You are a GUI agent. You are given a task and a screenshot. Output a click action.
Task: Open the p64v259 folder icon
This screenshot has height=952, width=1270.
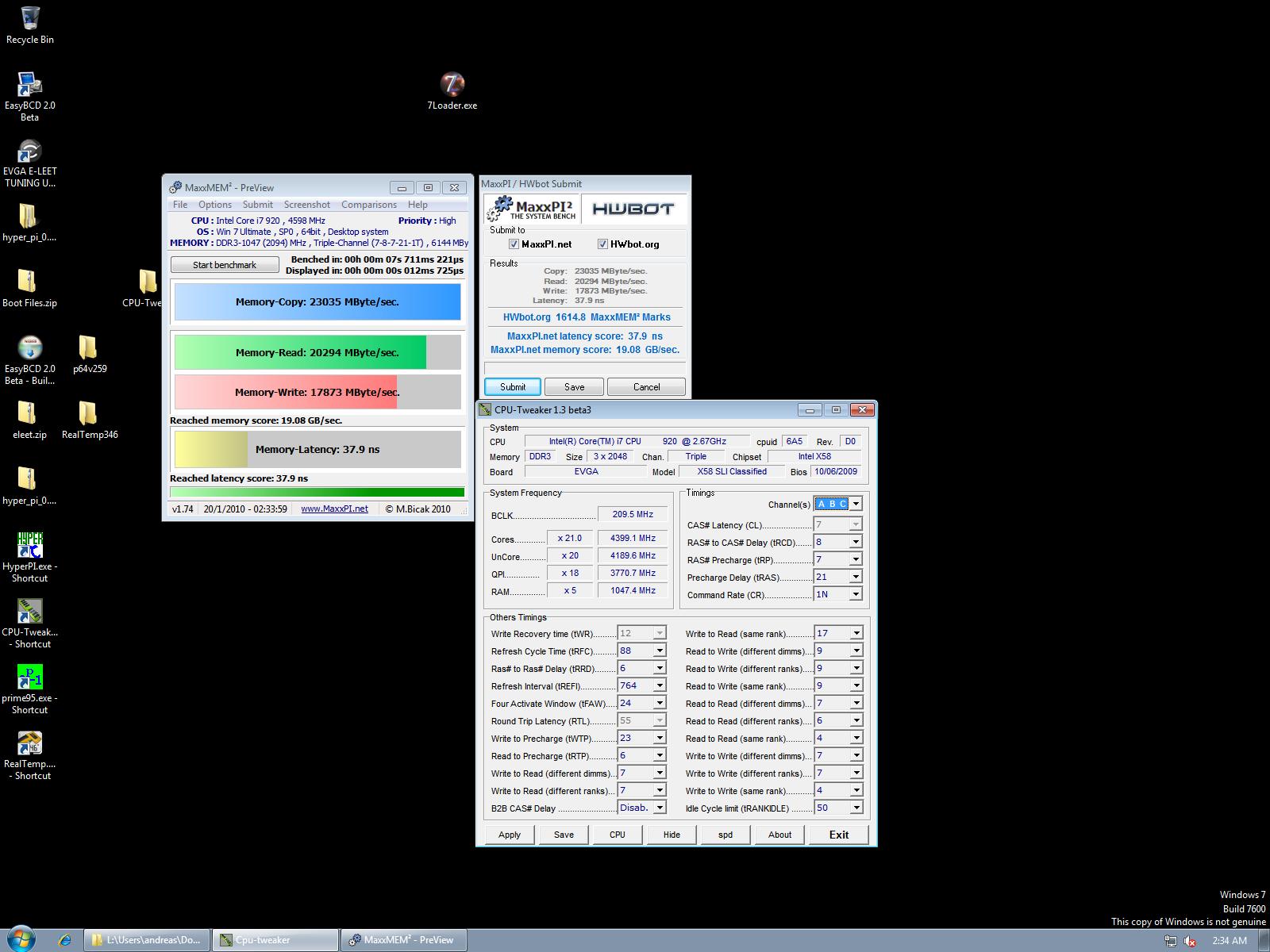pos(89,353)
